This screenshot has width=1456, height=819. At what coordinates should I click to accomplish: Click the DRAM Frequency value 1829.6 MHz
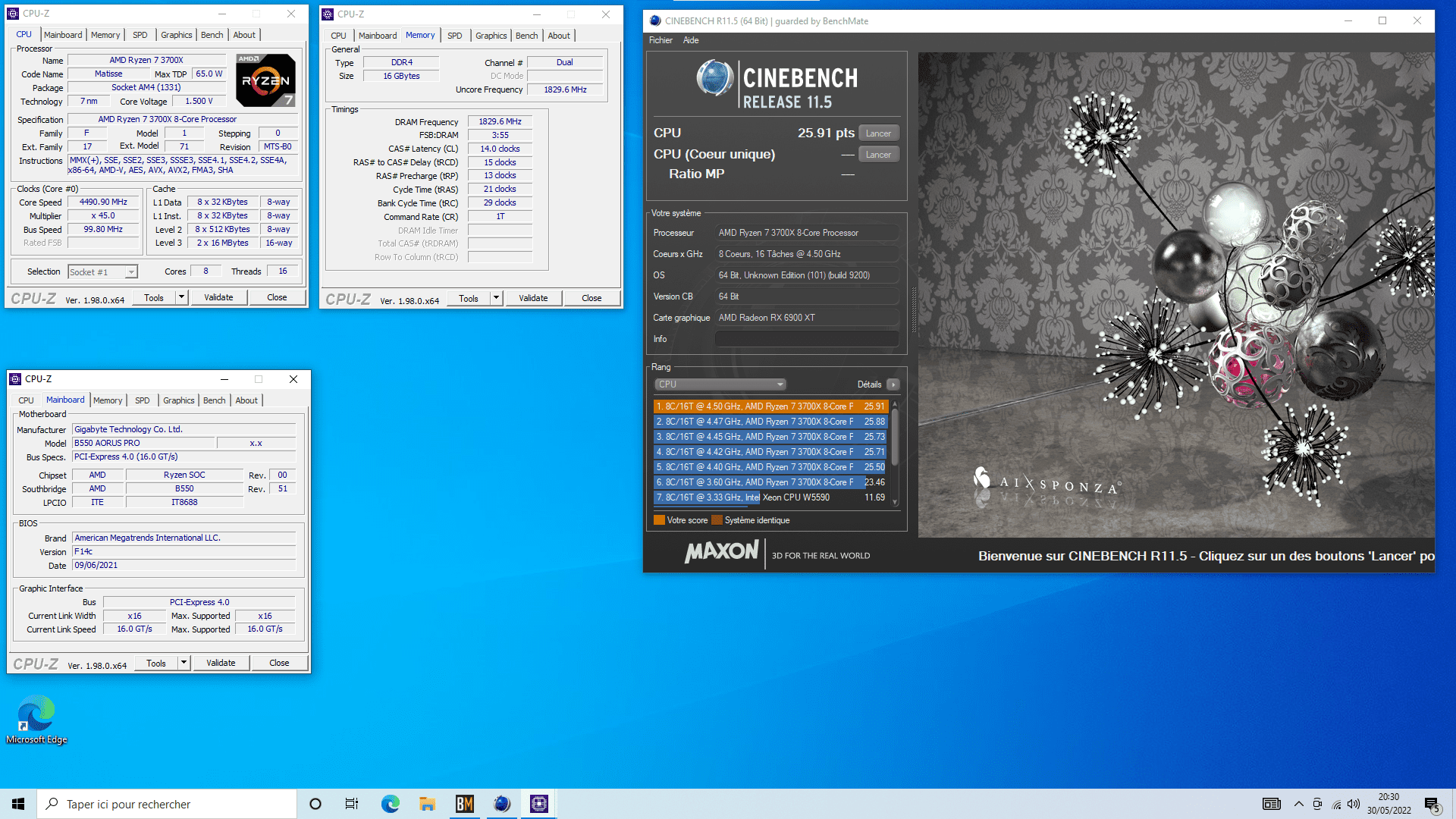pos(500,121)
